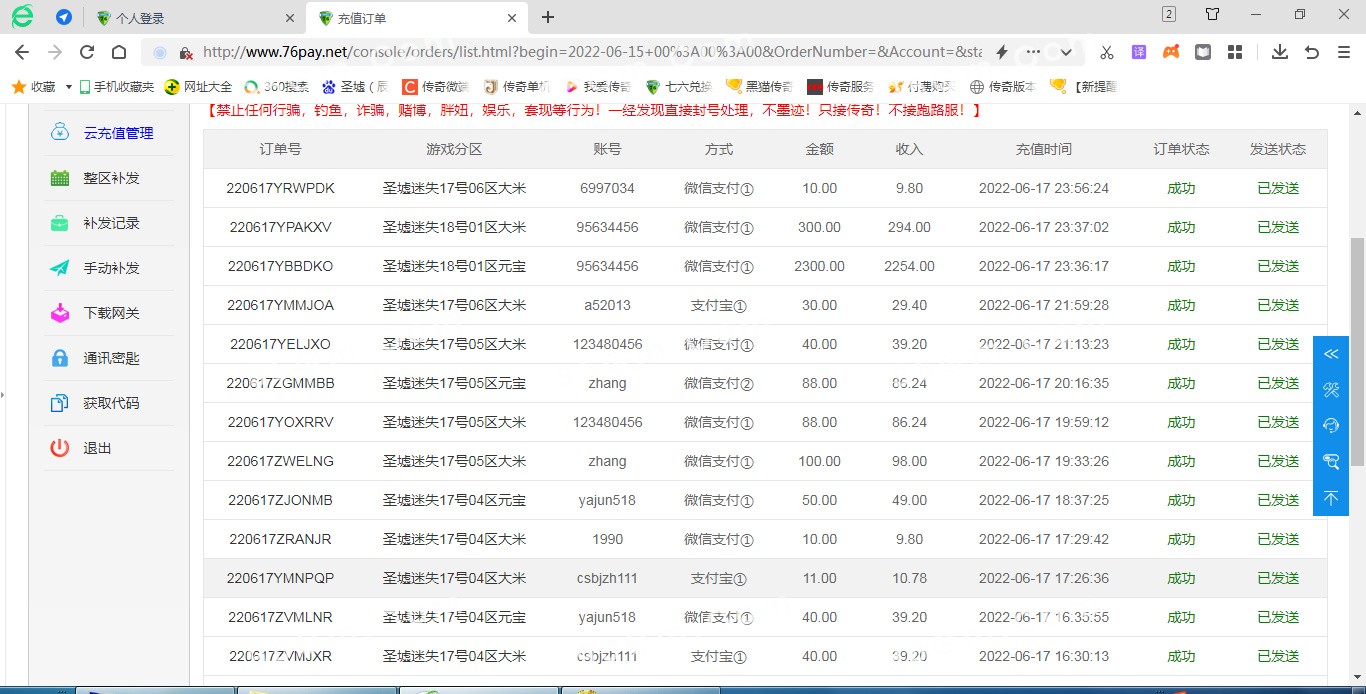Click the 订单号 column header

(280, 149)
